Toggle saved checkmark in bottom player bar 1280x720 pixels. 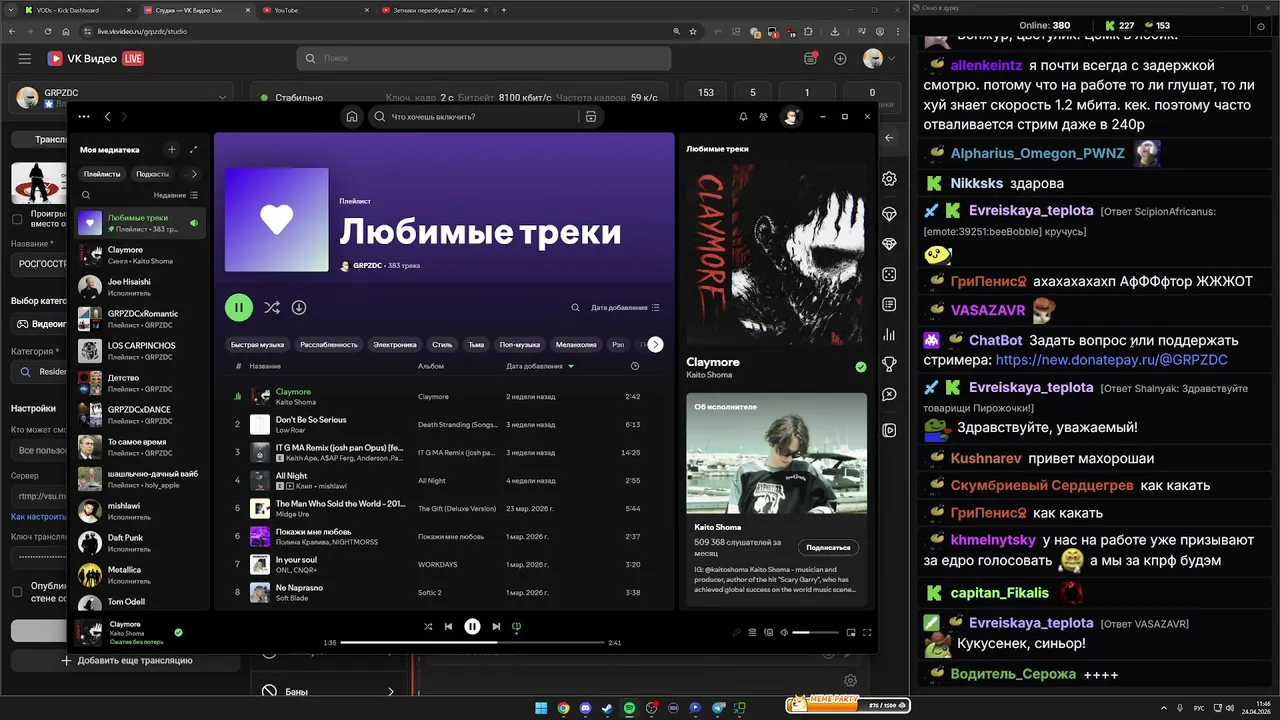point(178,632)
